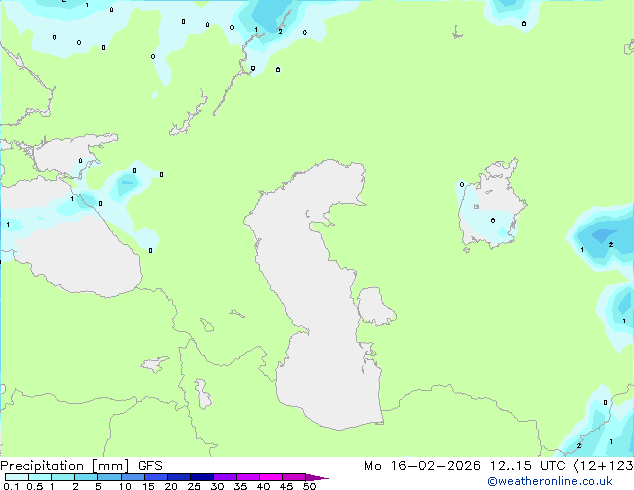This screenshot has height=490, width=634.
Task: Click the purple over-50 legend arrow tip
Action: 317,477
